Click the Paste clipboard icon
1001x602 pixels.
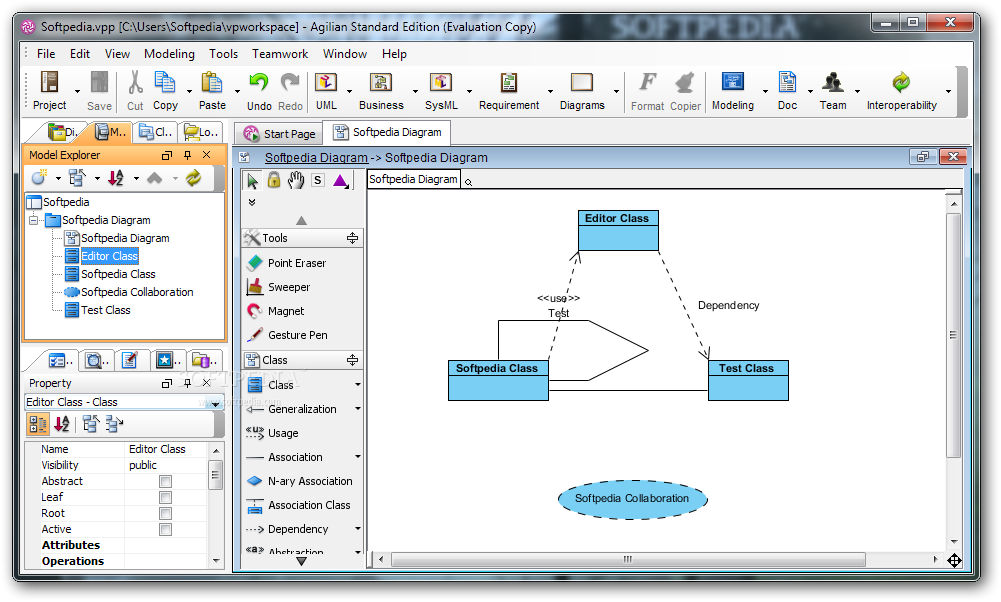coord(212,82)
